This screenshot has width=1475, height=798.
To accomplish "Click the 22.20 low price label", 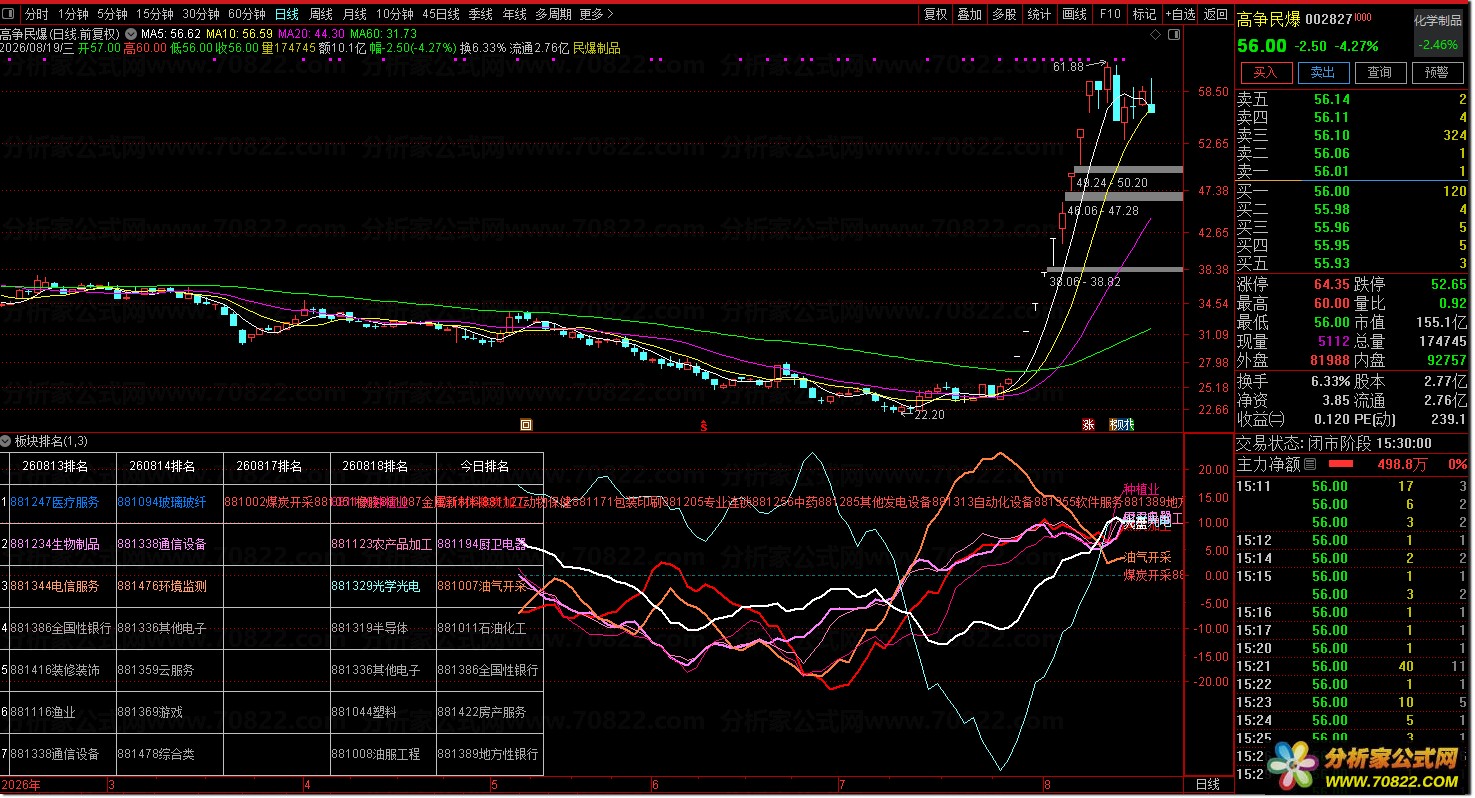I will [929, 414].
